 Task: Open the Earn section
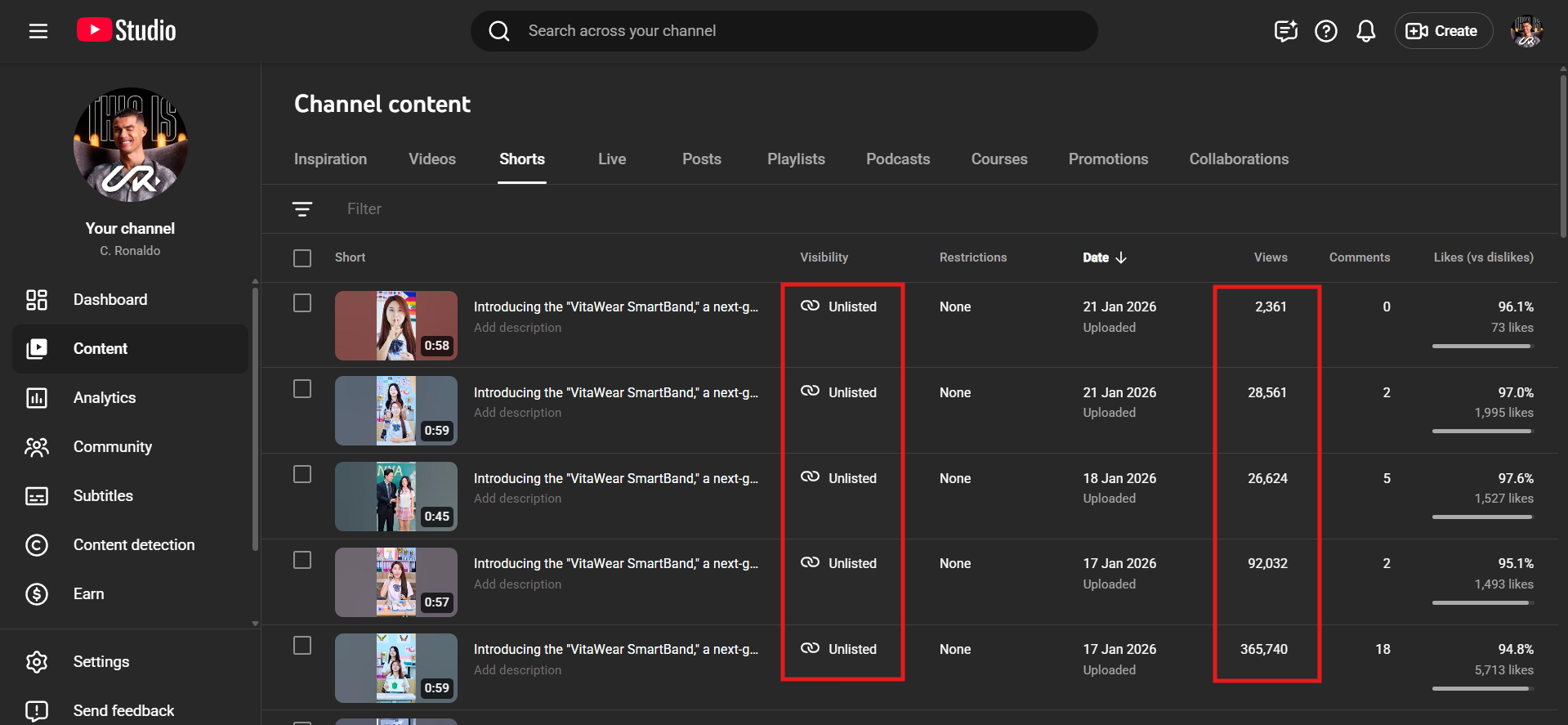pos(88,594)
